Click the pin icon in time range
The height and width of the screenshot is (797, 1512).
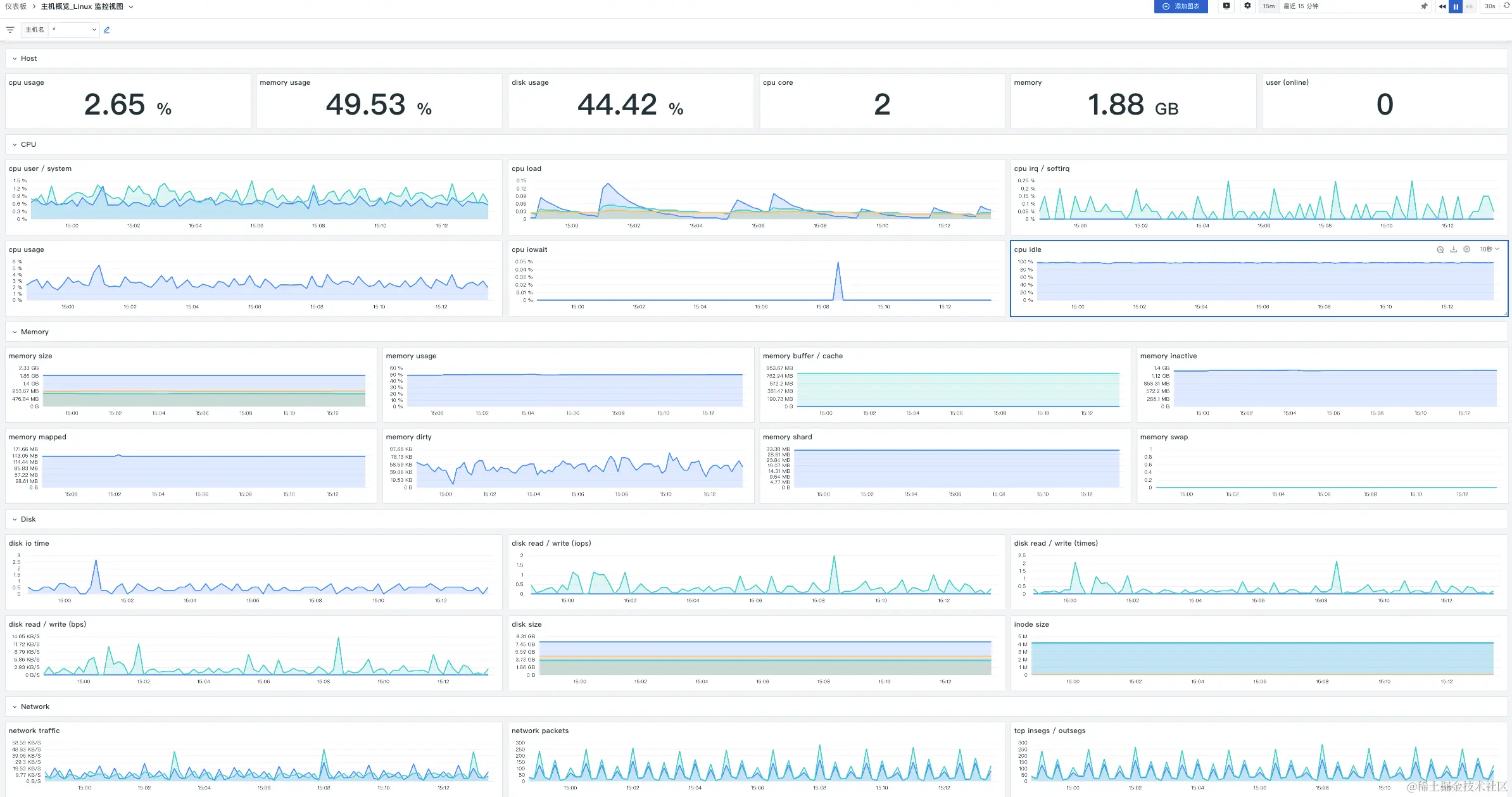(1424, 6)
